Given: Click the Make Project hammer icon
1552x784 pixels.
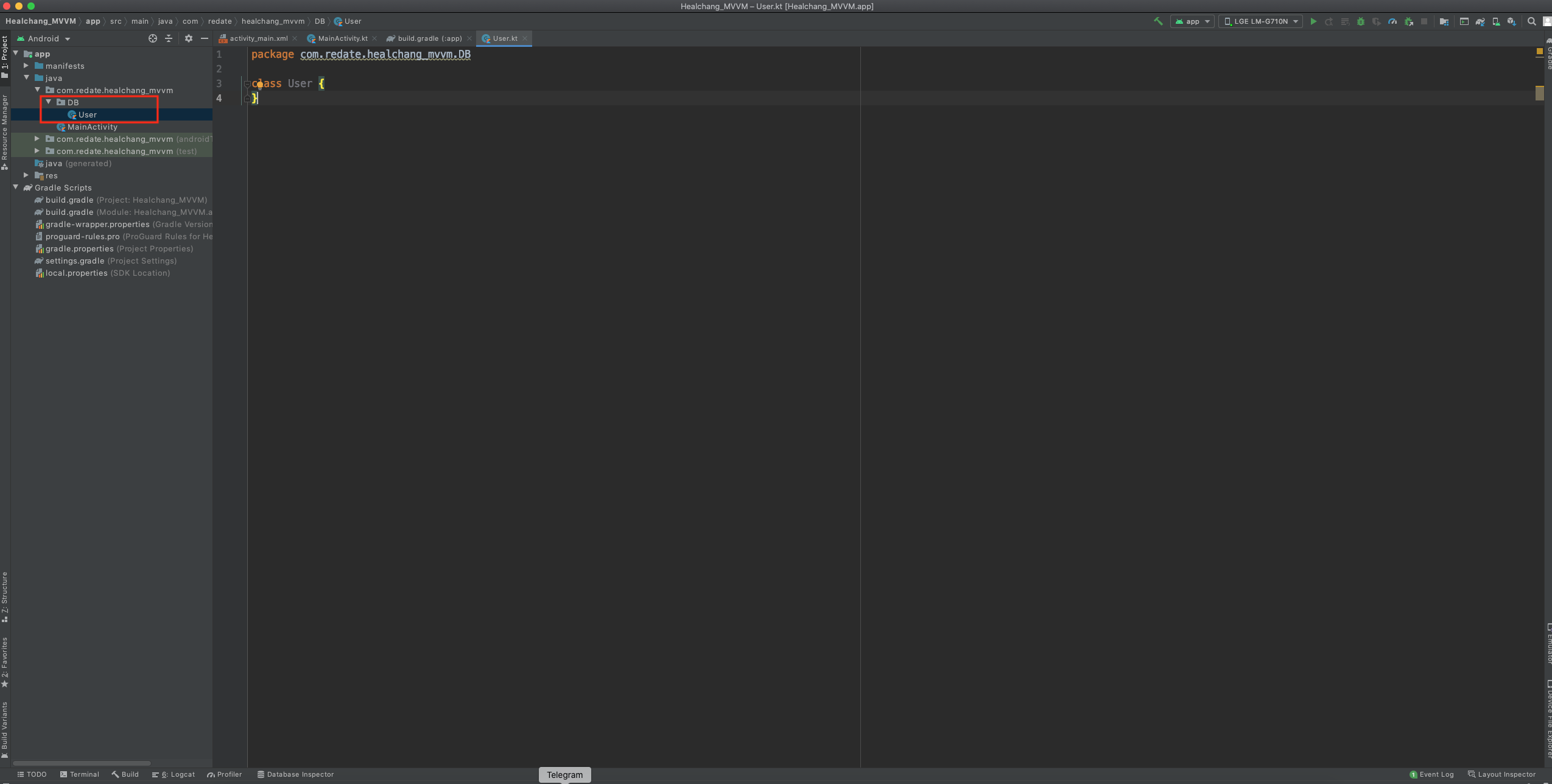Looking at the screenshot, I should tap(1158, 21).
